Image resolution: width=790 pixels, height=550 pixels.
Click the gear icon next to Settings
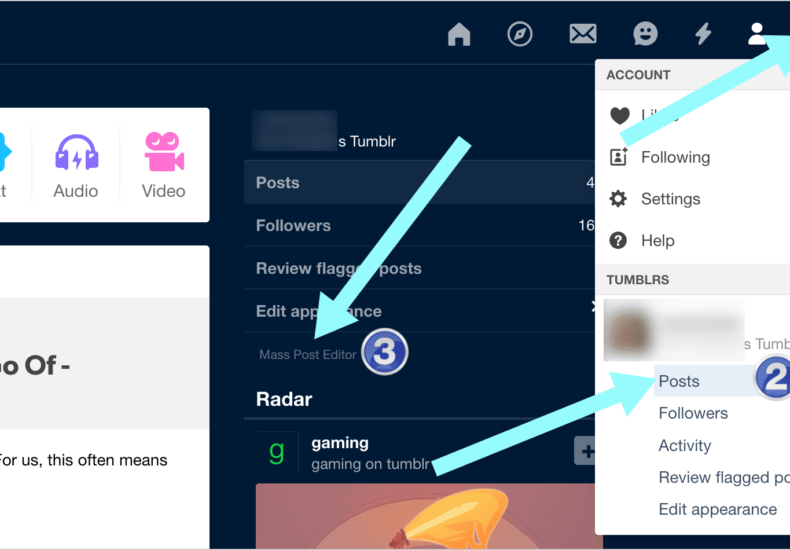618,198
